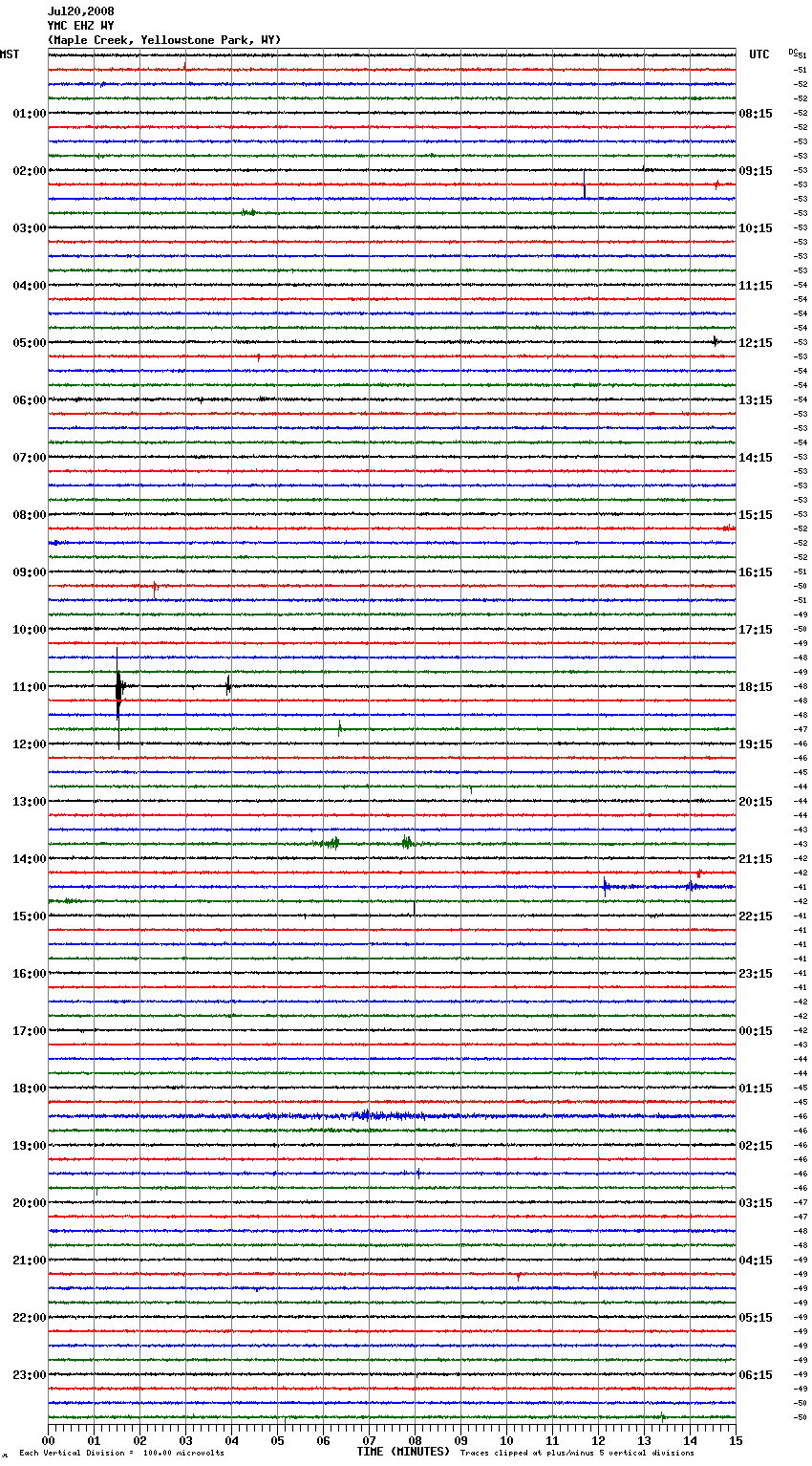
Task: Select the 02:00 MST hour label
Action: click(29, 171)
